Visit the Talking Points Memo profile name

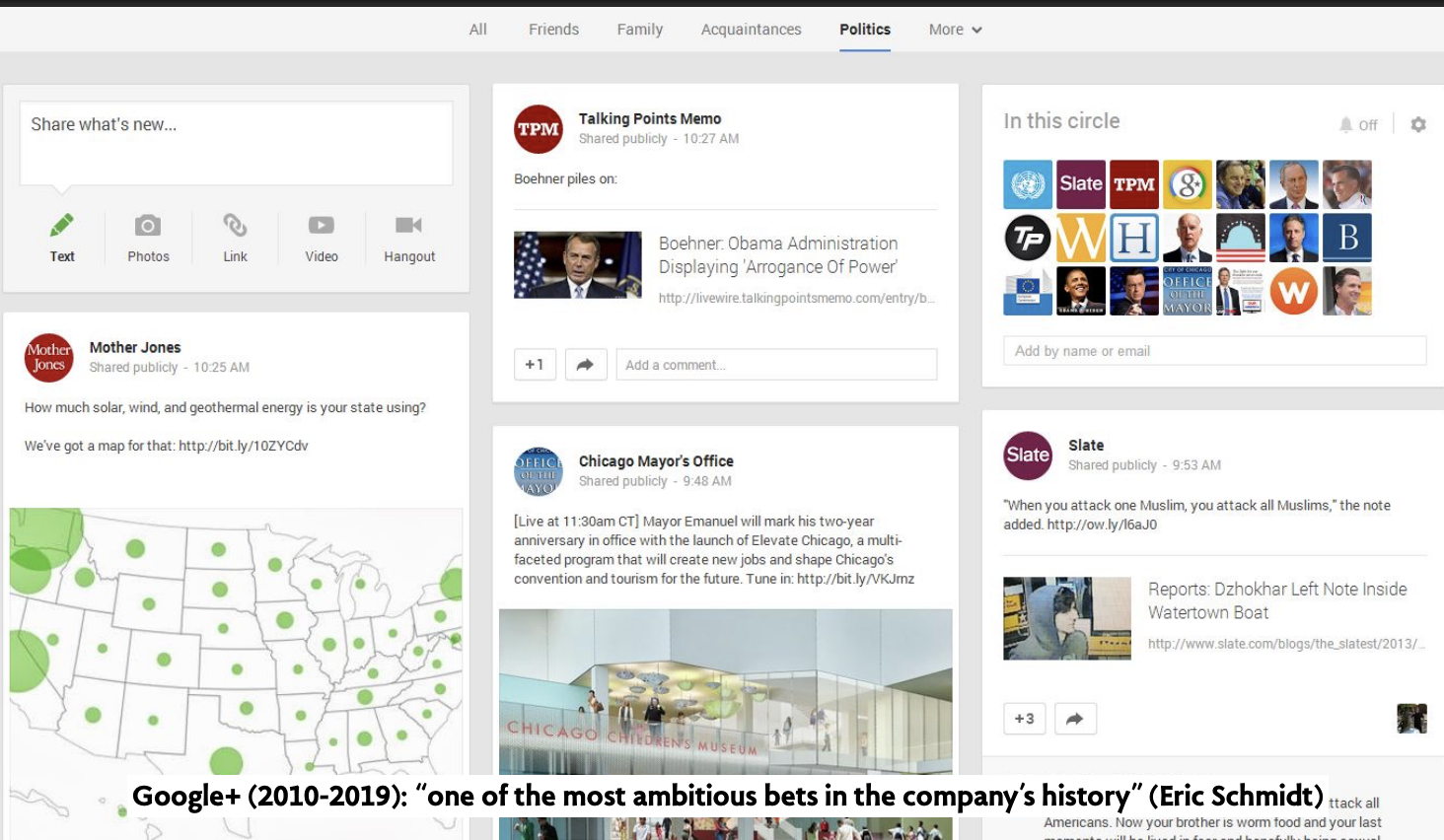(x=650, y=118)
